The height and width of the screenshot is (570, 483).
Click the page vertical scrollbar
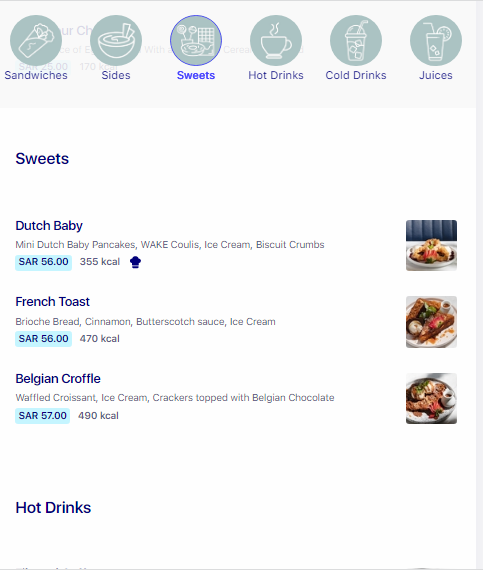pos(480,285)
